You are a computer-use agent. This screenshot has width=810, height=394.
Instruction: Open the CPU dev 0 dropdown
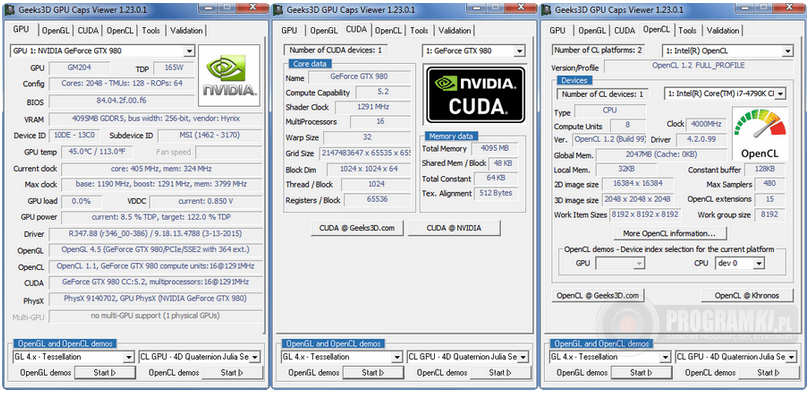(x=740, y=263)
